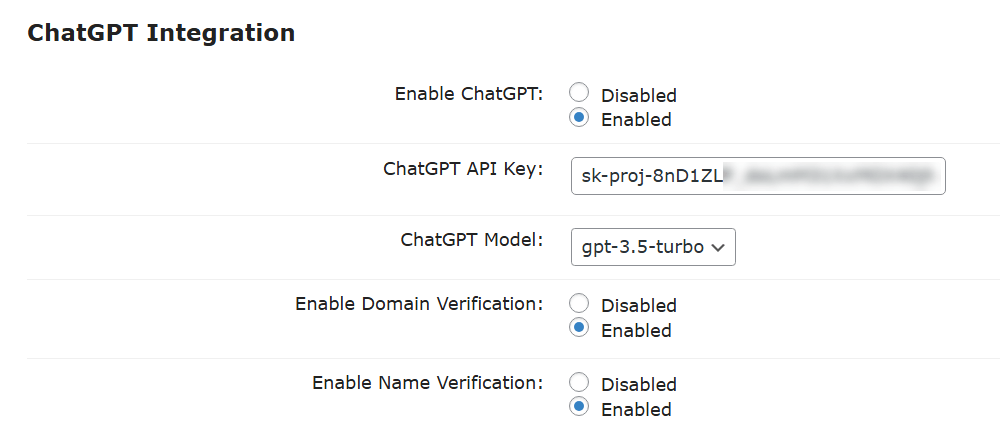This screenshot has height=440, width=1000.
Task: Click "Disabled" text beside Domain Verification option
Action: pos(638,306)
